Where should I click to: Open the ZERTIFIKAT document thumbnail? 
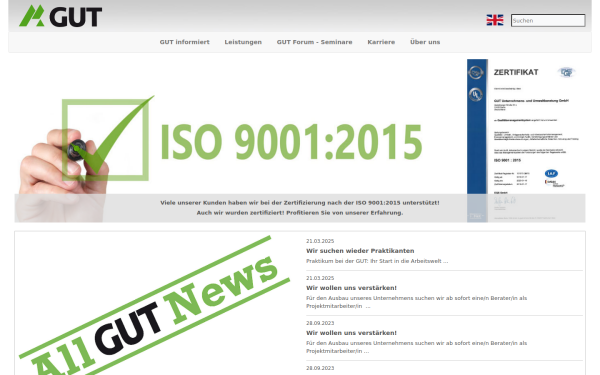(526, 140)
